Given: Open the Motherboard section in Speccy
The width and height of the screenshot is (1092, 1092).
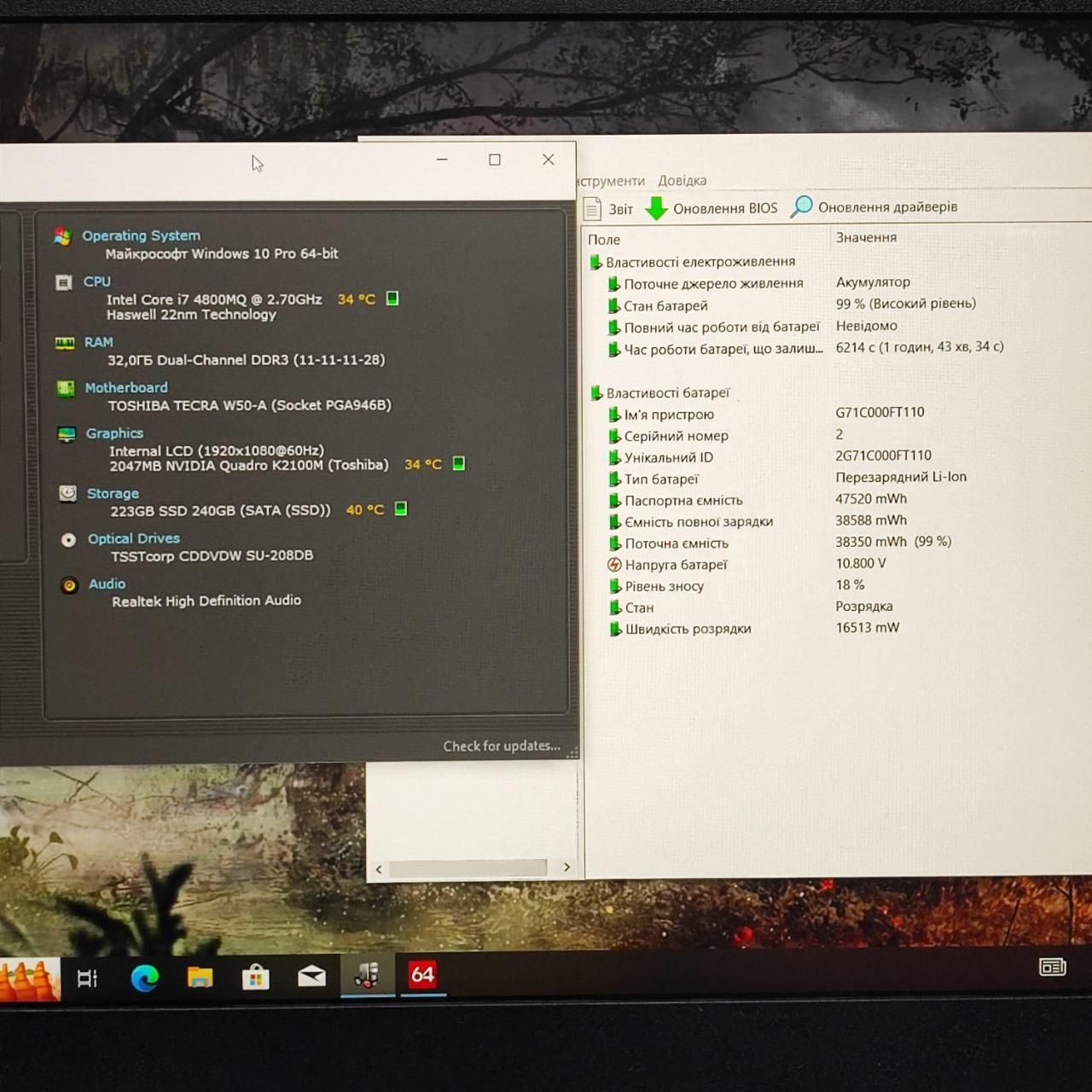Looking at the screenshot, I should click(x=126, y=387).
